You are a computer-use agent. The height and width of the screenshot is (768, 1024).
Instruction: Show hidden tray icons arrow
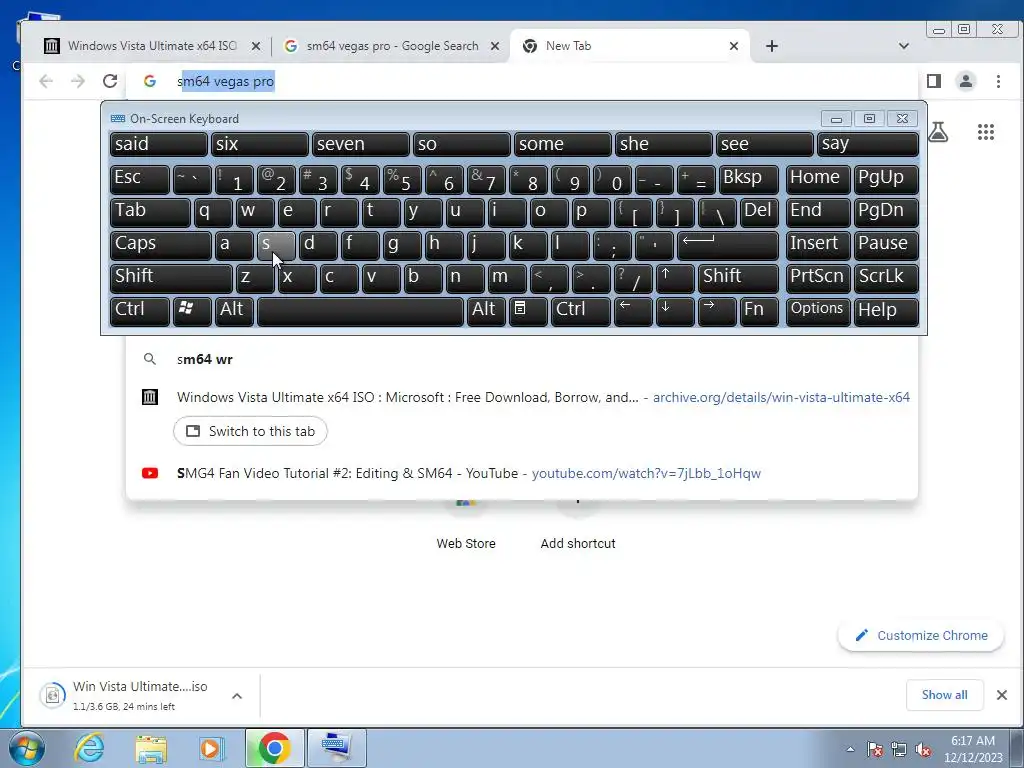[x=850, y=749]
